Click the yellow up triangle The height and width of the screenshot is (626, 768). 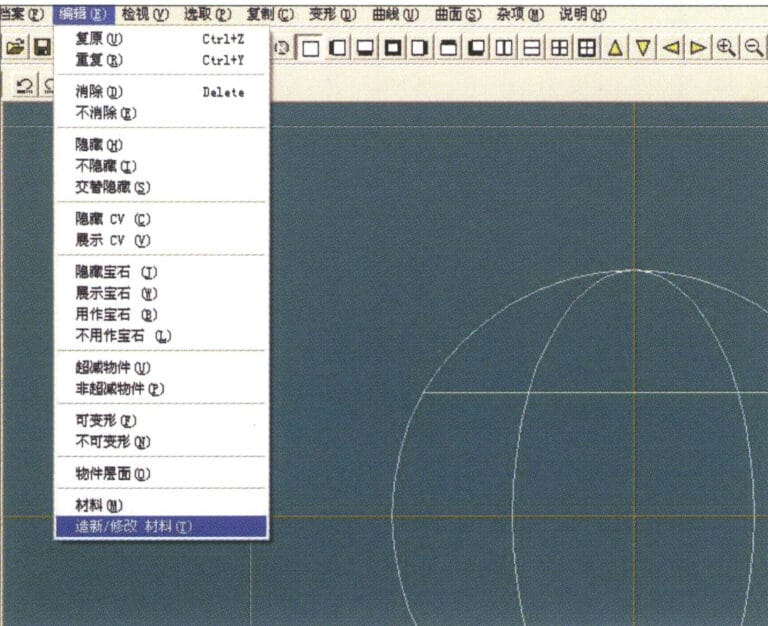pyautogui.click(x=615, y=48)
